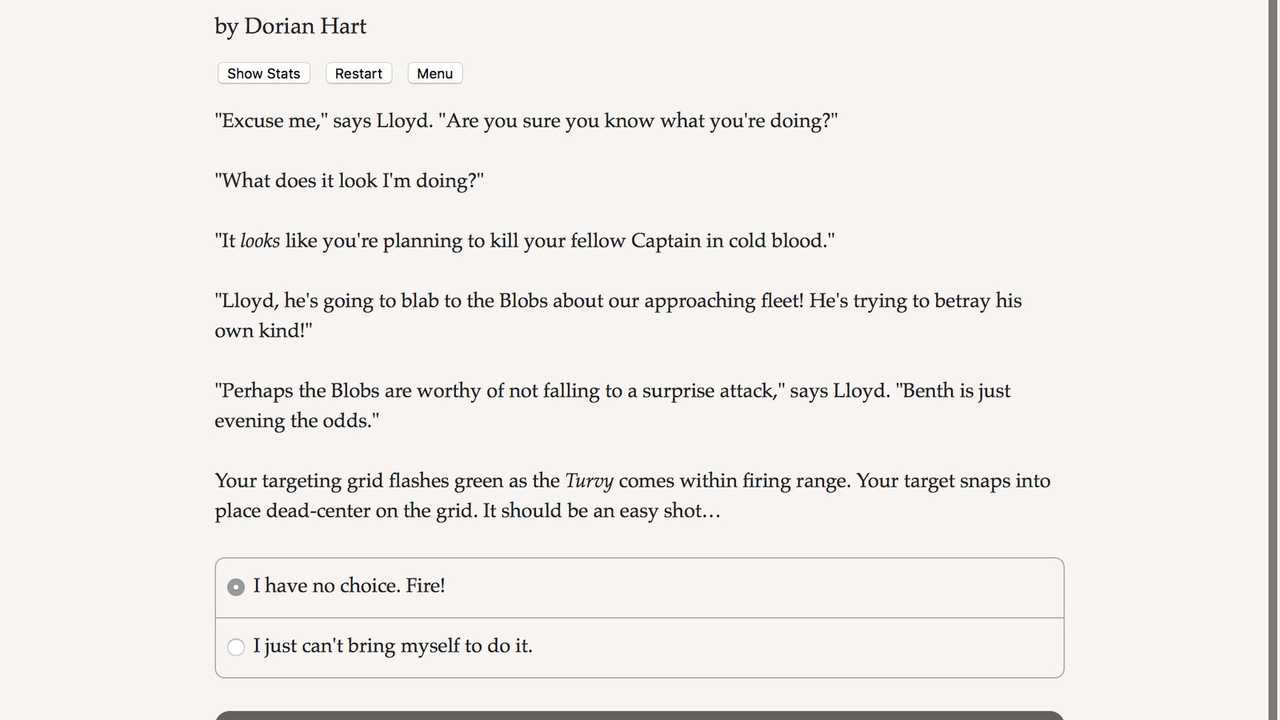Viewport: 1280px width, 720px height.
Task: Open the Menu button
Action: coord(435,73)
